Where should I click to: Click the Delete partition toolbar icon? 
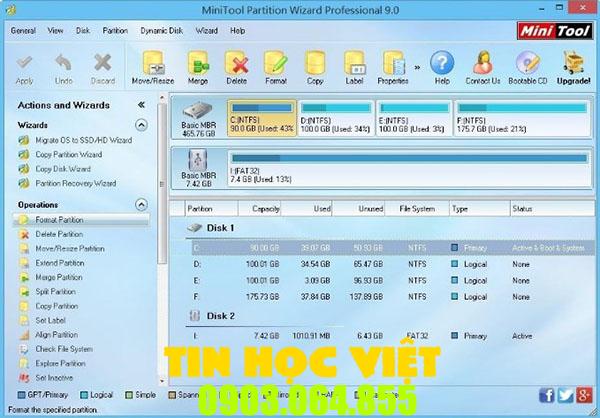pos(236,66)
